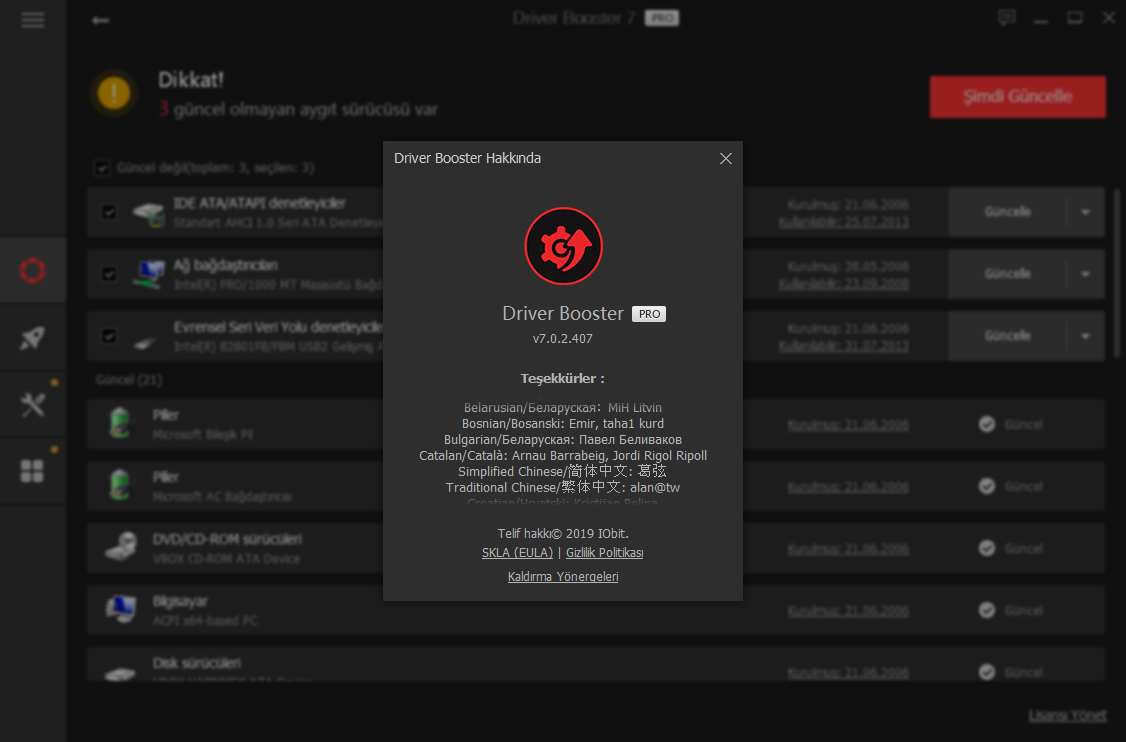Click the Disk sürücüleri drive icon

(120, 674)
